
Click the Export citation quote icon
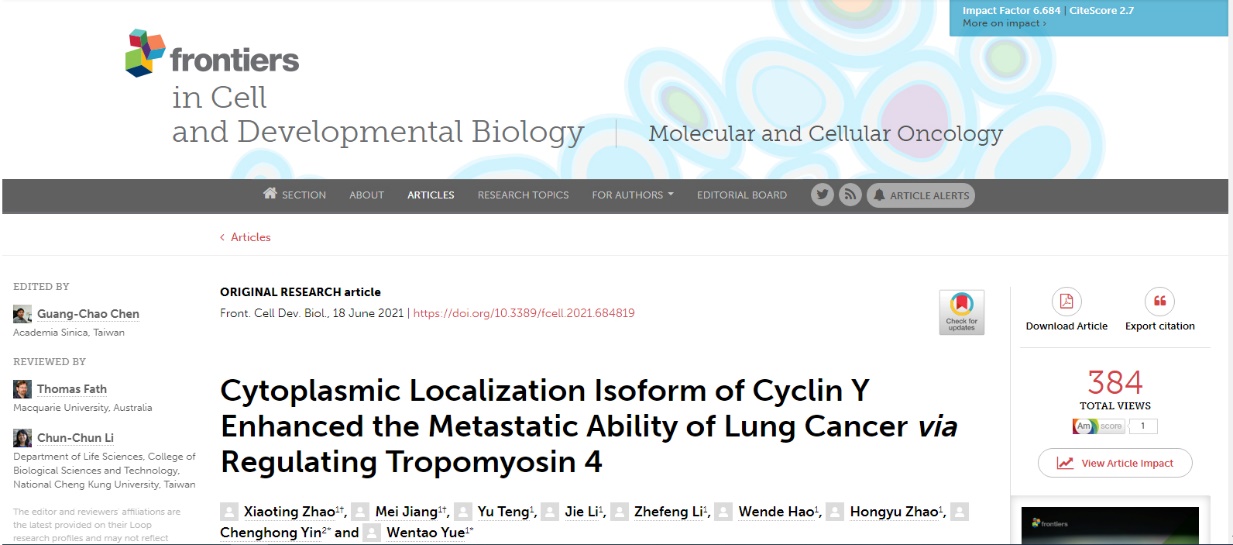point(1160,301)
